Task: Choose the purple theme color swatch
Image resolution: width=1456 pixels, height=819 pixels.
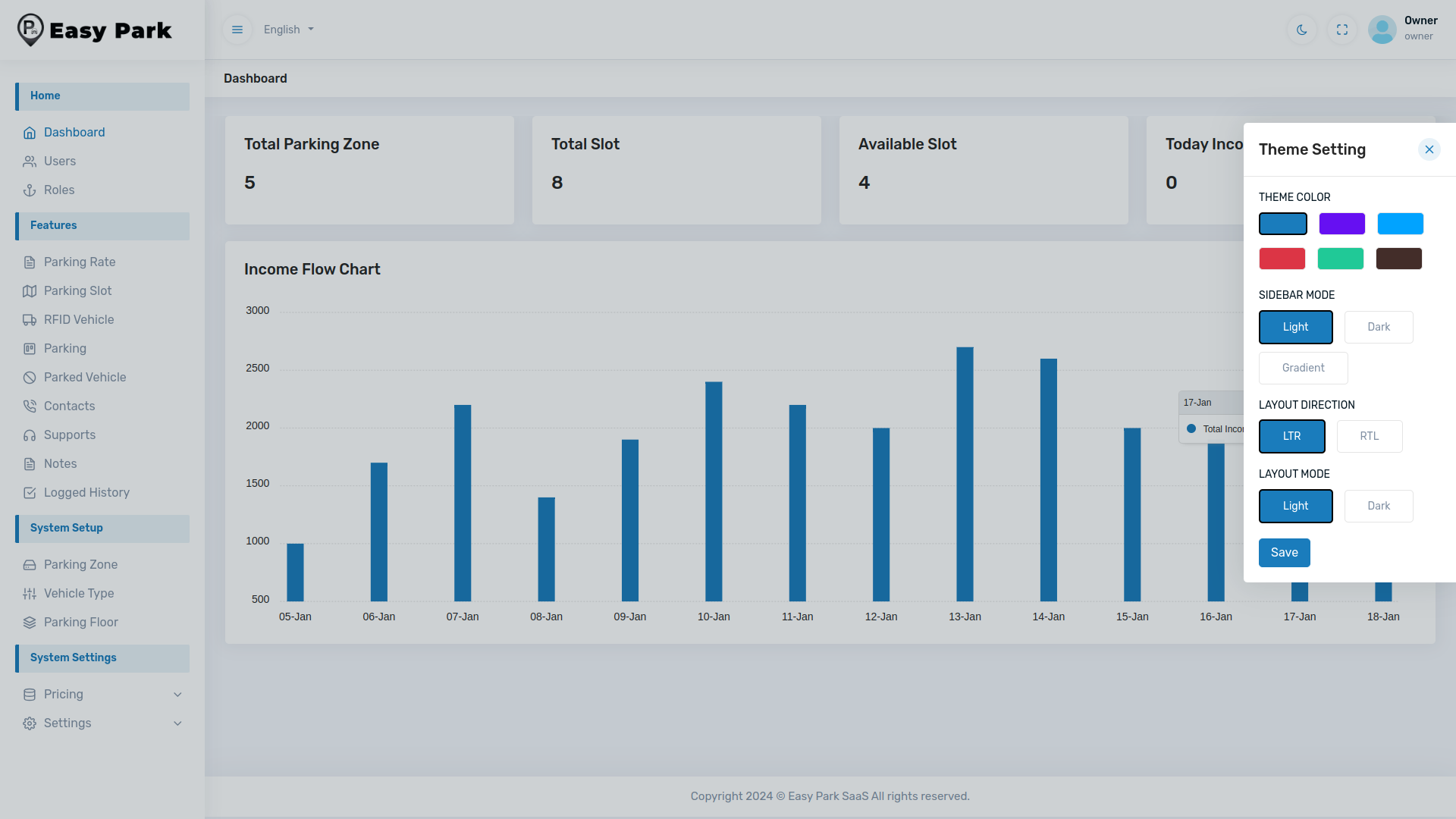Action: (x=1341, y=224)
